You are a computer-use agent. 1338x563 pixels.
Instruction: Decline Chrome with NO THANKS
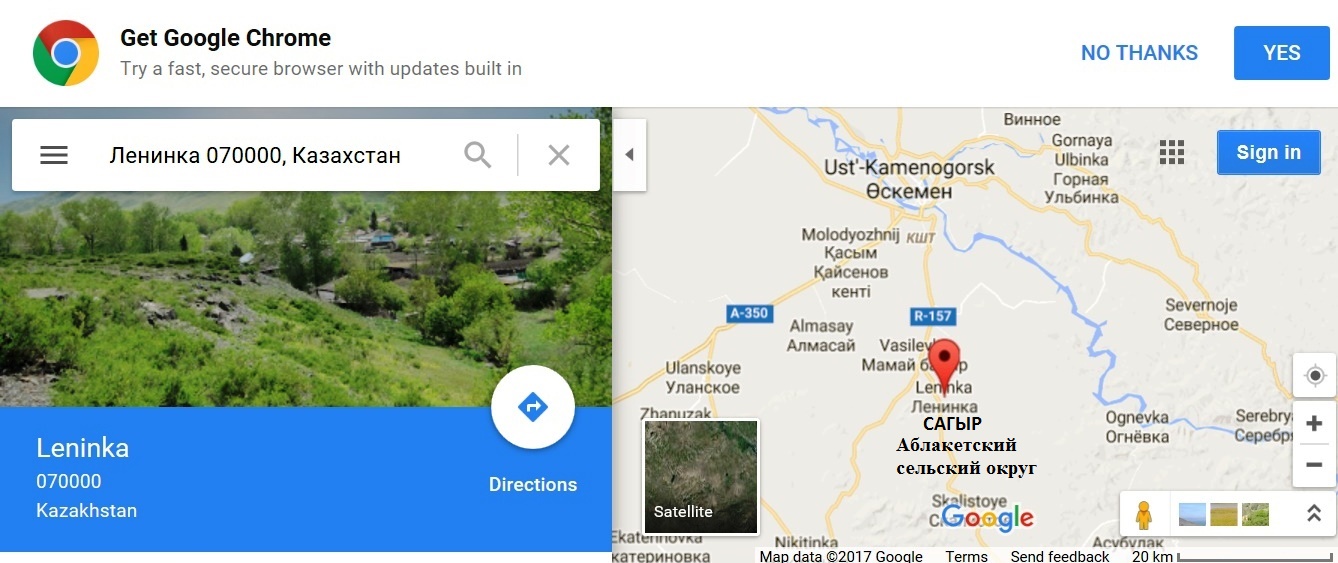[x=1139, y=53]
